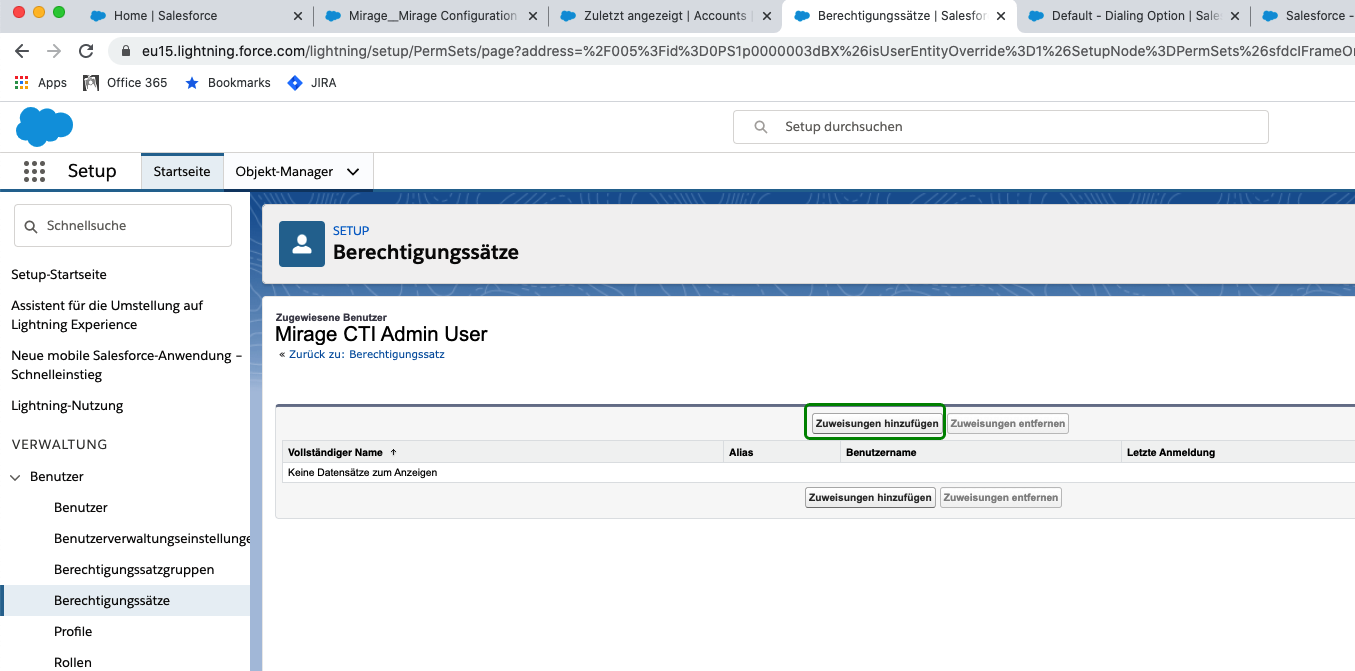Screen dimensions: 1355x671
Task: Click the SETUP breadcrumb link
Action: (351, 231)
